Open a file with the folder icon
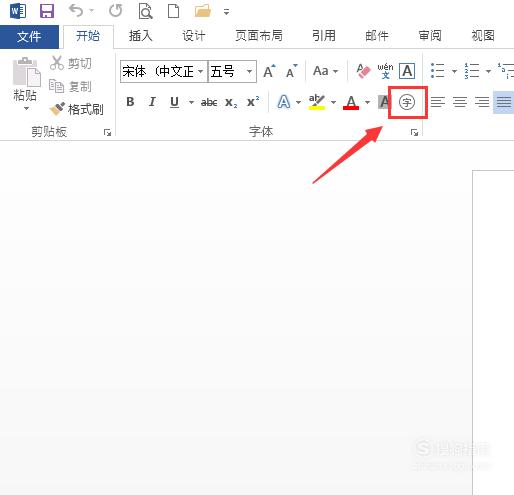 point(203,11)
